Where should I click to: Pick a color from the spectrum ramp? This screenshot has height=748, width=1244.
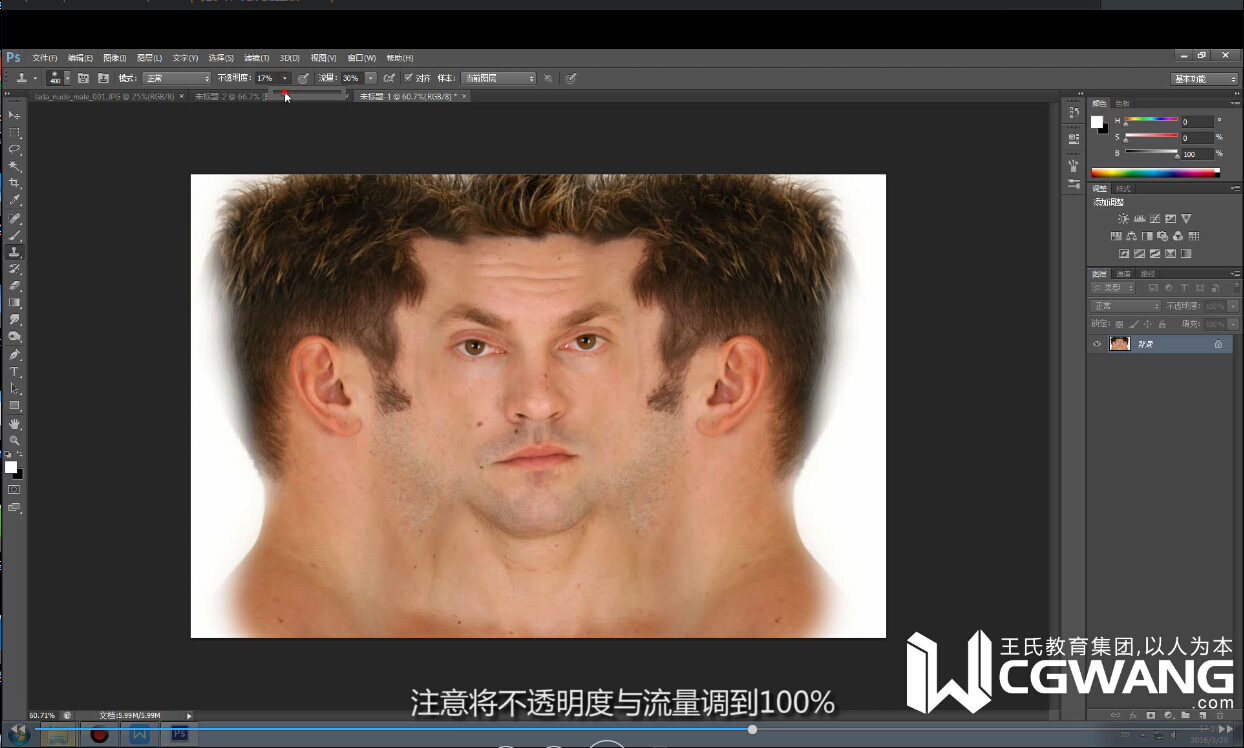[x=1155, y=172]
